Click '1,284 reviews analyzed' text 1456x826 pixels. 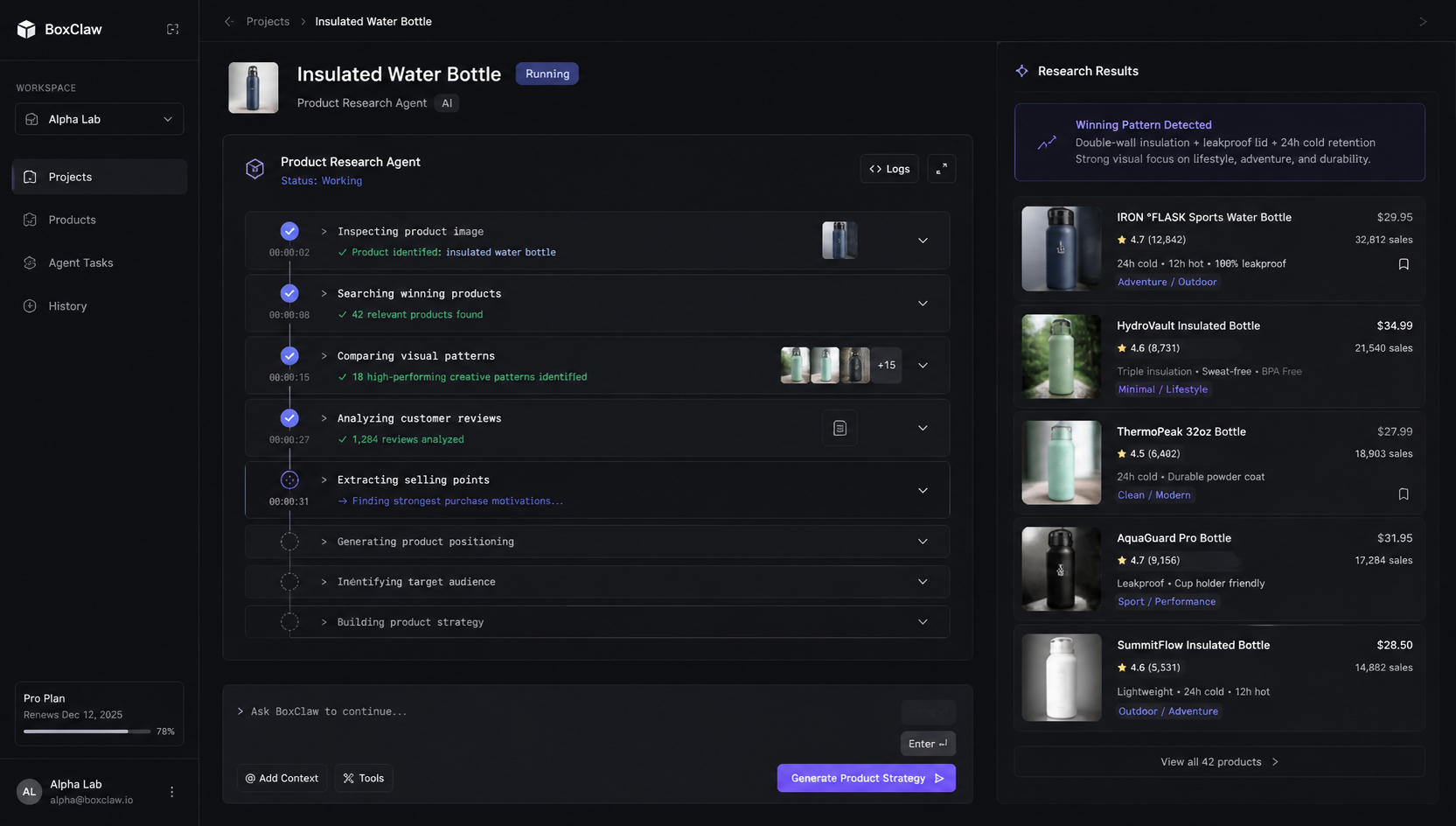(408, 440)
